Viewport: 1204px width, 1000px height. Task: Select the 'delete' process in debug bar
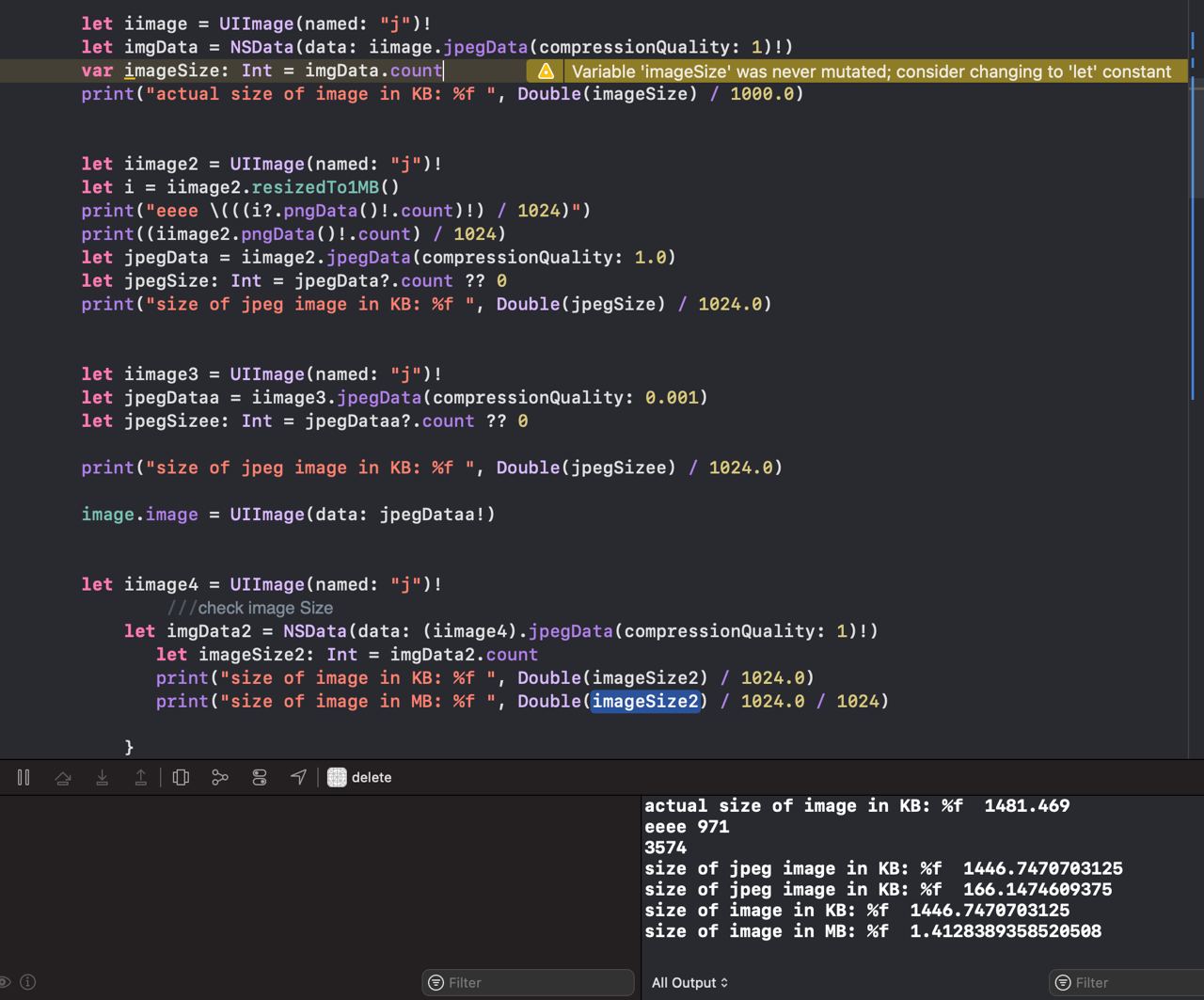click(x=359, y=777)
